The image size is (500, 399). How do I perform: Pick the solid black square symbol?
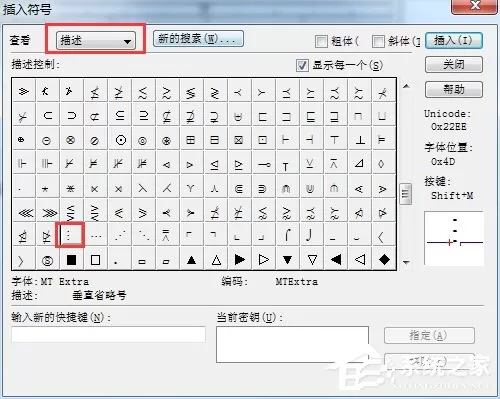[x=71, y=260]
